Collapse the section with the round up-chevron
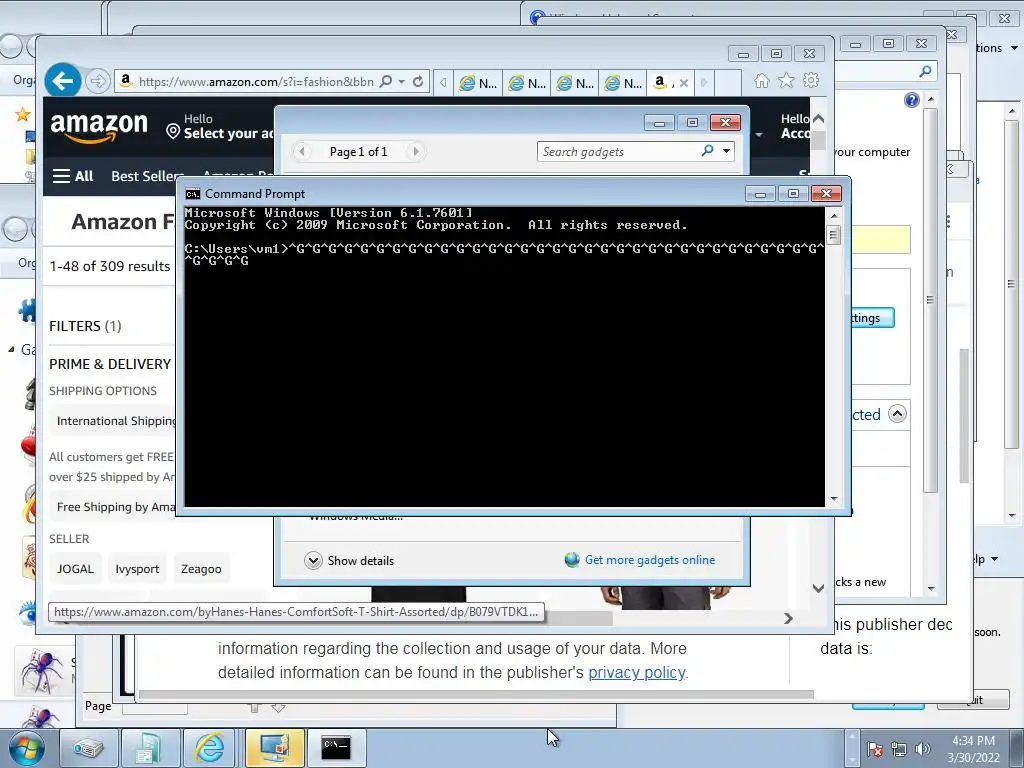 (898, 414)
